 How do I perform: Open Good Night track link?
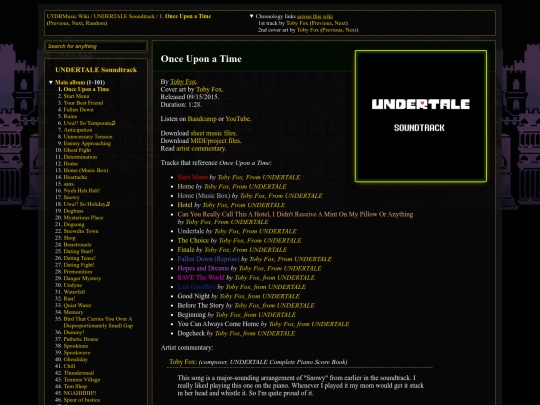click(193, 296)
